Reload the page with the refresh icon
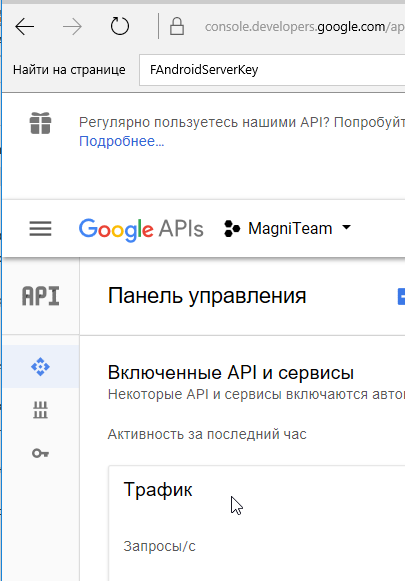Image resolution: width=405 pixels, height=581 pixels. coord(120,26)
